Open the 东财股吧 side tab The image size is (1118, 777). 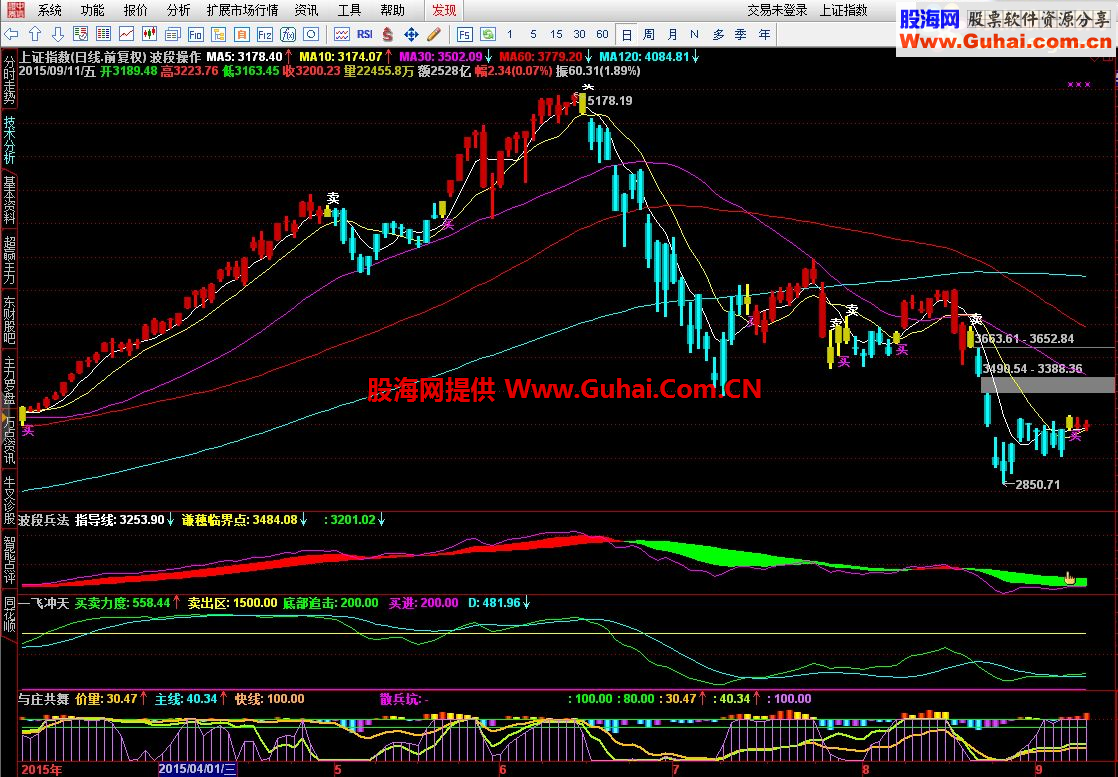click(x=9, y=321)
